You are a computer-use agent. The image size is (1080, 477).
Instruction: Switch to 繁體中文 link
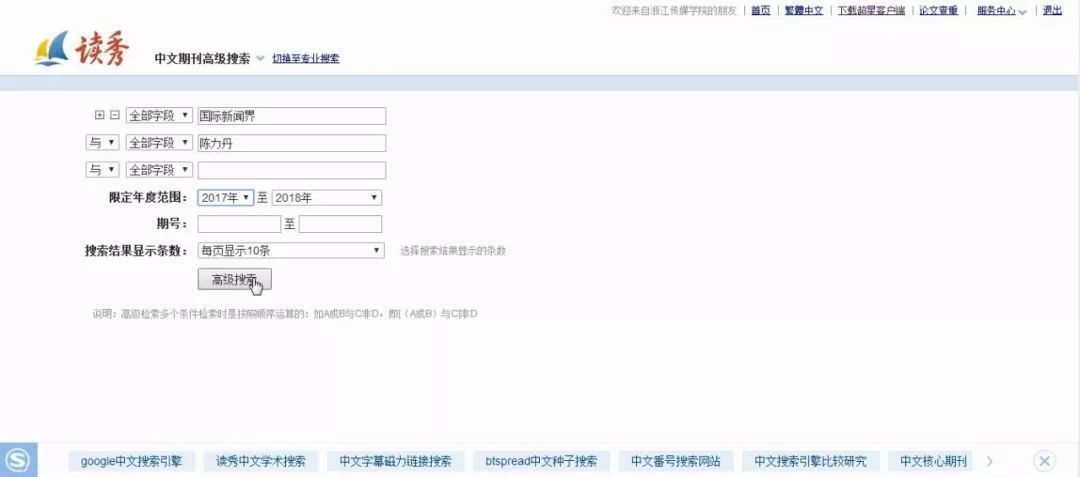pyautogui.click(x=804, y=10)
